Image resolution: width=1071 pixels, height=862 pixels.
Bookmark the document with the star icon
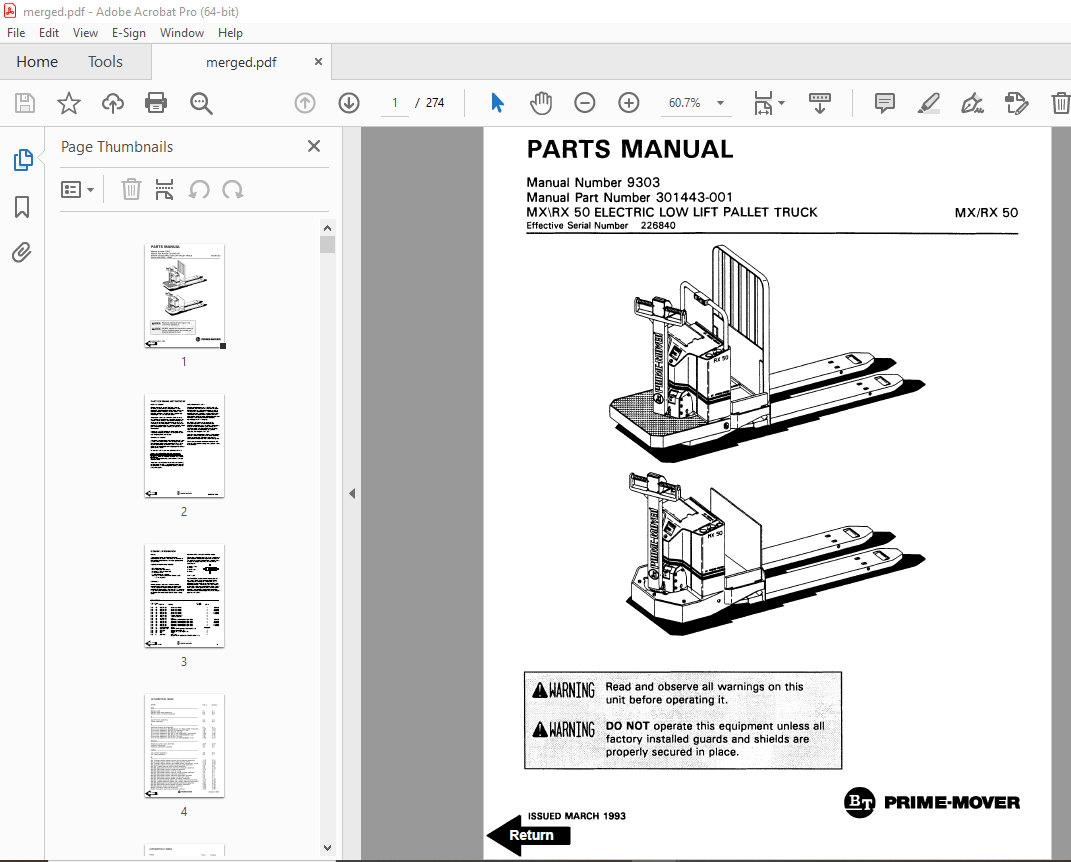click(x=68, y=103)
